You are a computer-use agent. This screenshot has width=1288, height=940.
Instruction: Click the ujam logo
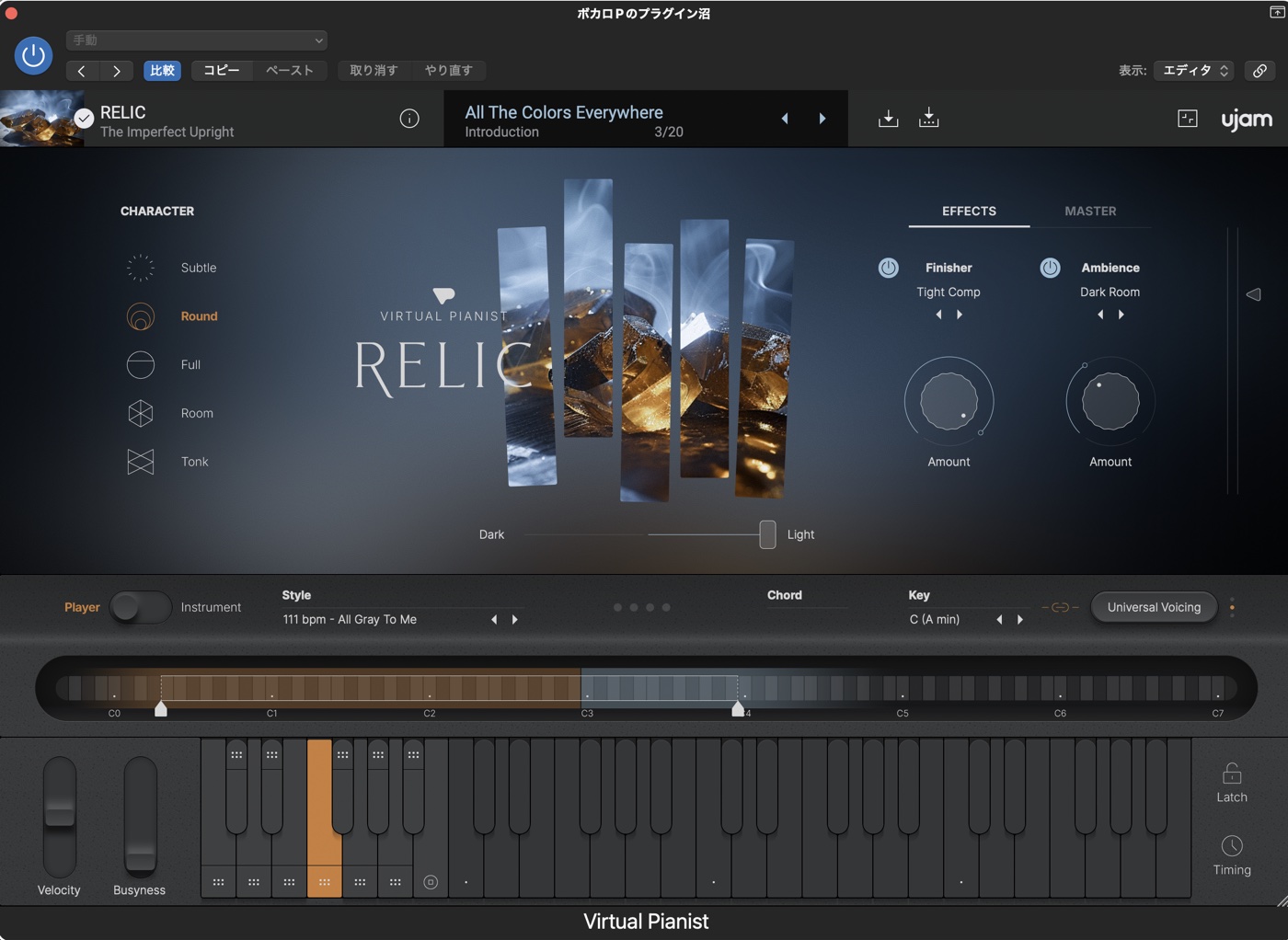tap(1247, 120)
